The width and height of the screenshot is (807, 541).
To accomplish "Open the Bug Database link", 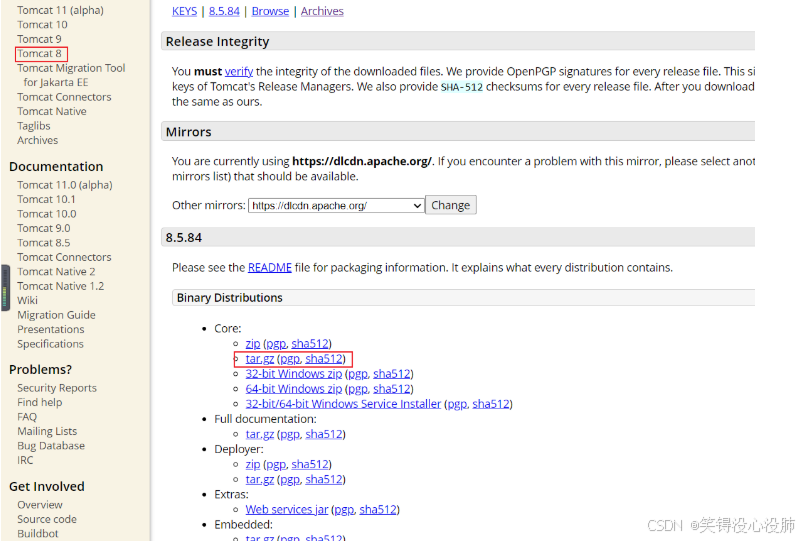I will point(51,445).
